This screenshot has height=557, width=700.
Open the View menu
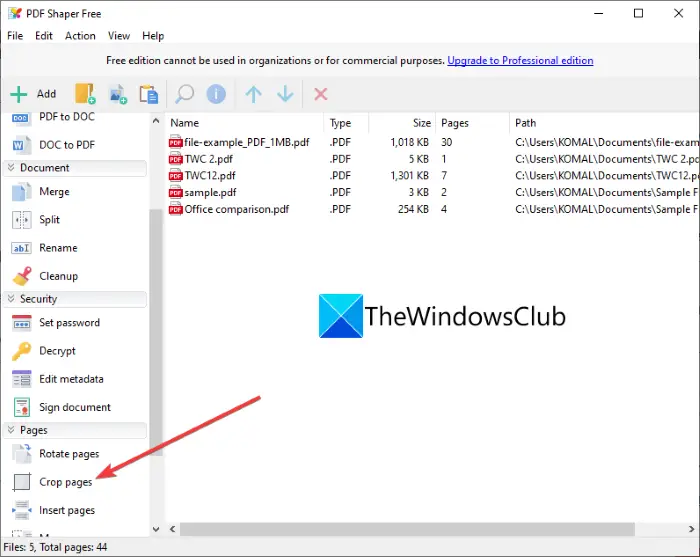pos(119,36)
